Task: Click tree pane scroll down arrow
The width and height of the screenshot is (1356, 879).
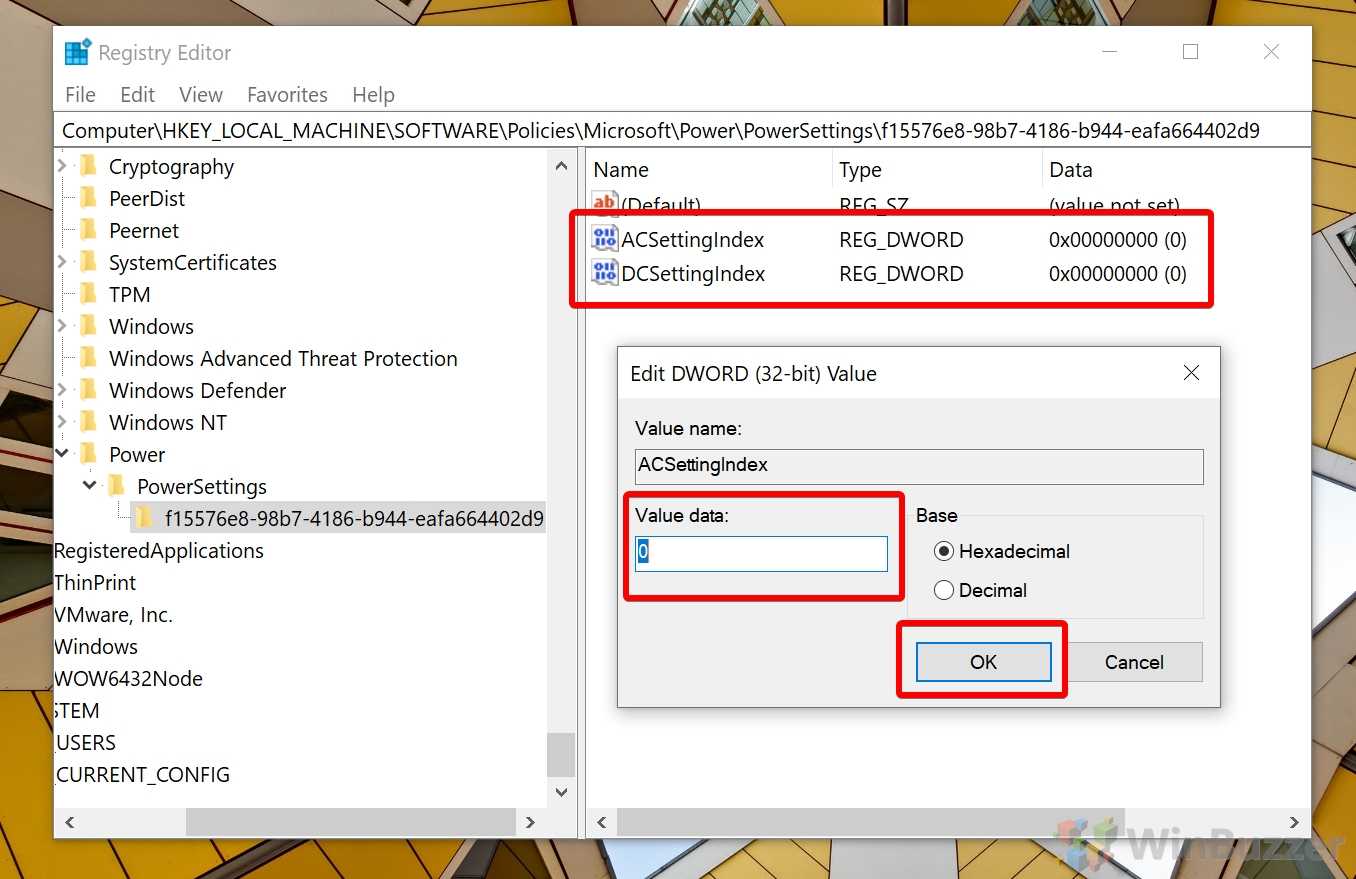Action: click(561, 792)
